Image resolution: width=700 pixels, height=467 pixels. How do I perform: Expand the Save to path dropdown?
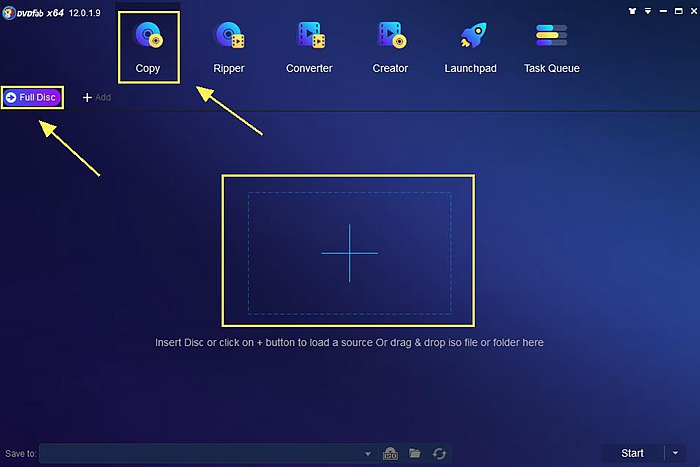pyautogui.click(x=368, y=454)
